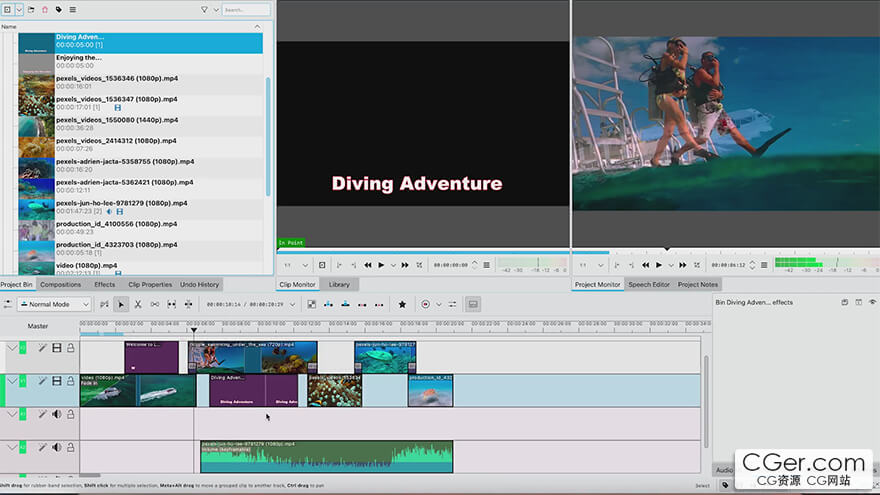Select pexels_videos_1550080 (1440p).mp4 in bin
Viewport: 880px width, 495px height.
click(x=140, y=124)
